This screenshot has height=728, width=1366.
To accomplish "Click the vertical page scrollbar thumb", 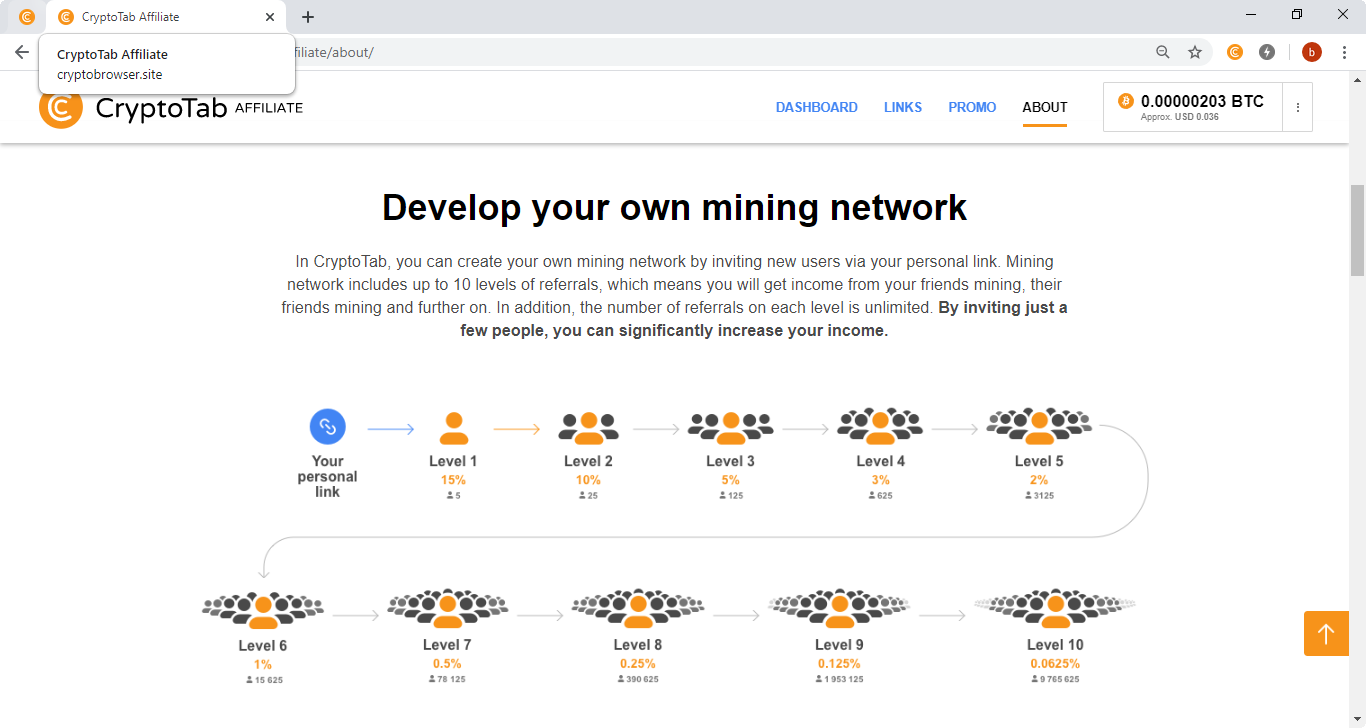I will [x=1357, y=230].
